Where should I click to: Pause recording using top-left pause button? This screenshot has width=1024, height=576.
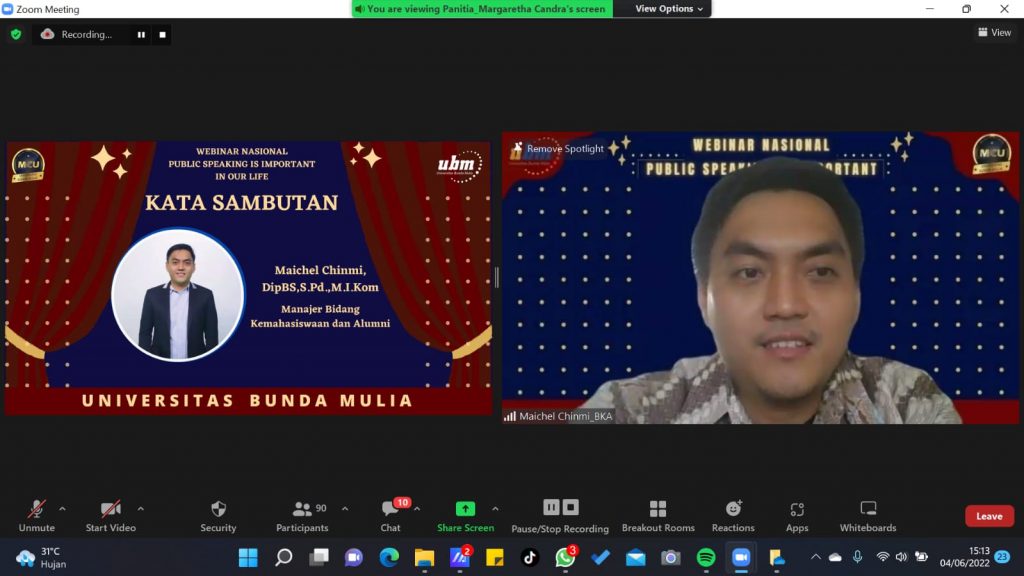click(141, 35)
